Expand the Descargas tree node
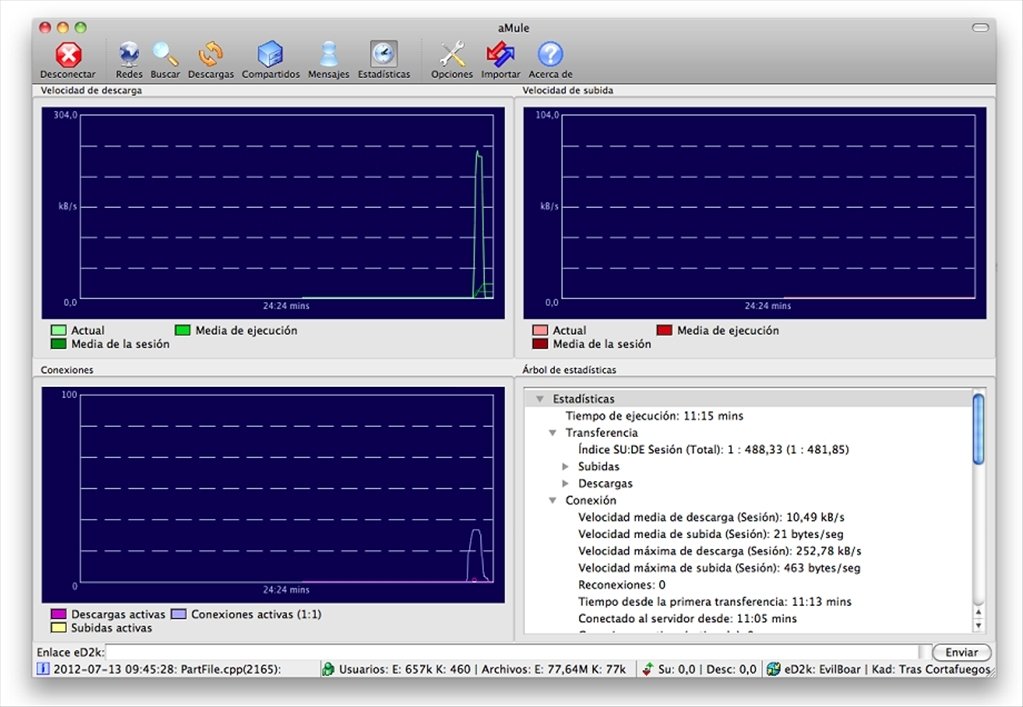 tap(566, 483)
